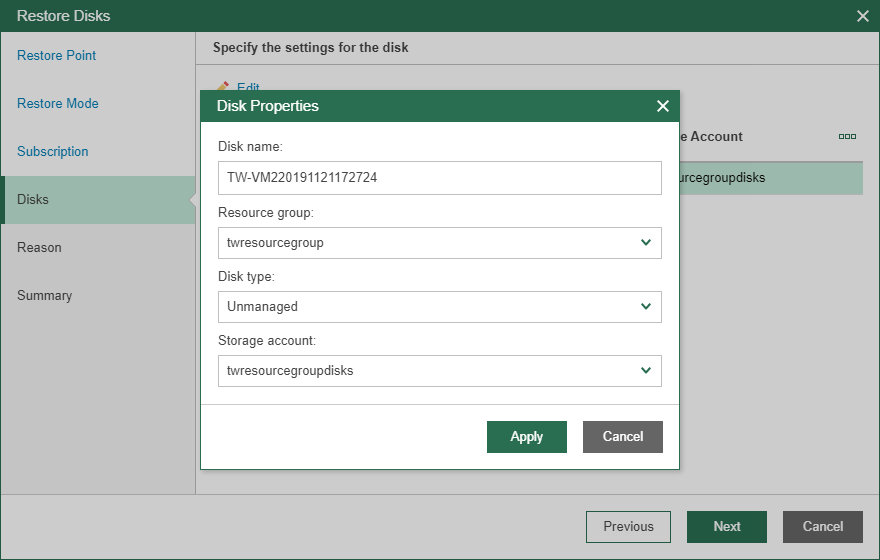This screenshot has width=880, height=560.
Task: Go to the Restore Point step
Action: pyautogui.click(x=57, y=55)
